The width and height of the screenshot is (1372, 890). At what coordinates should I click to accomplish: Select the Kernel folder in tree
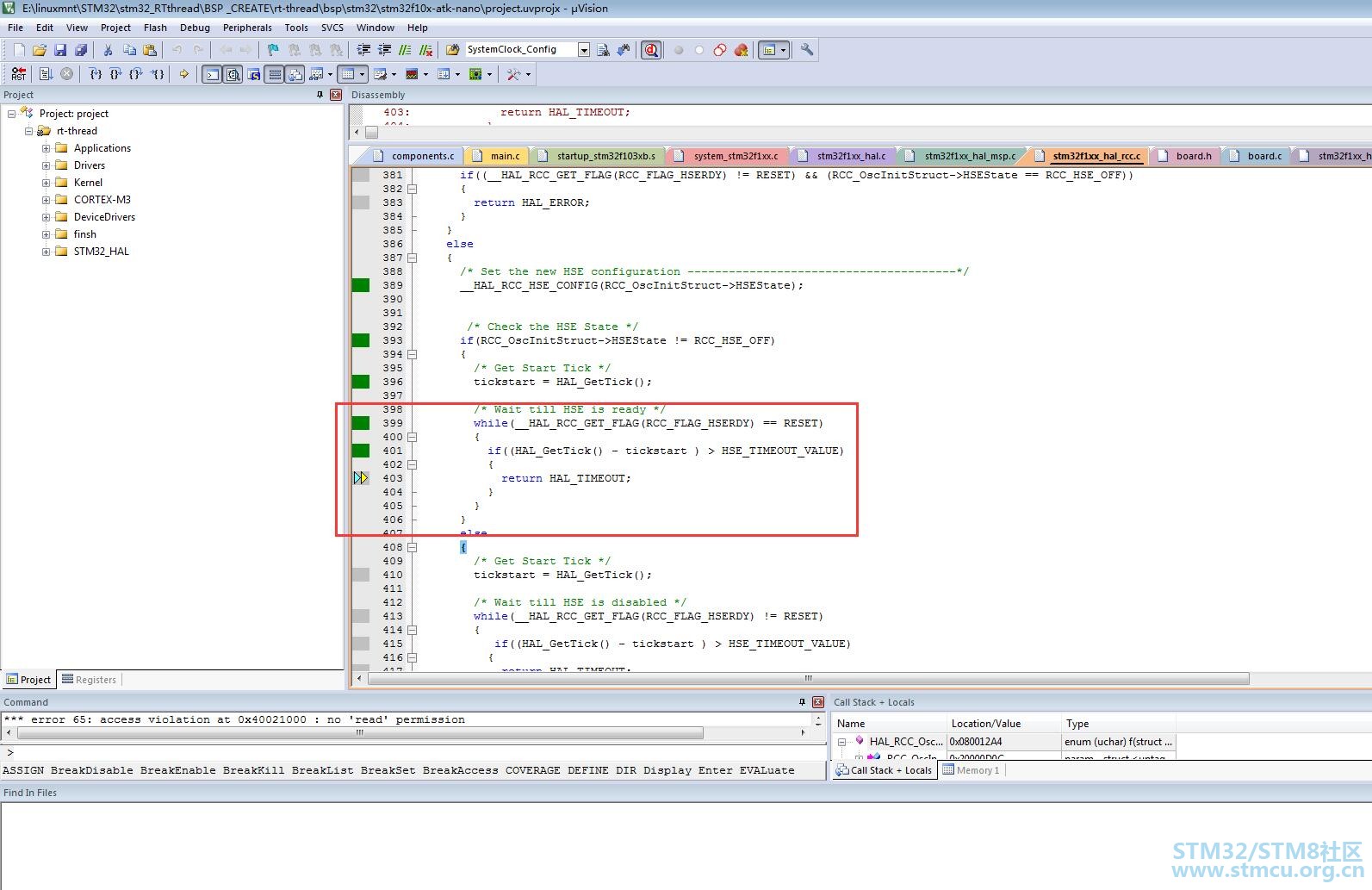tap(88, 183)
